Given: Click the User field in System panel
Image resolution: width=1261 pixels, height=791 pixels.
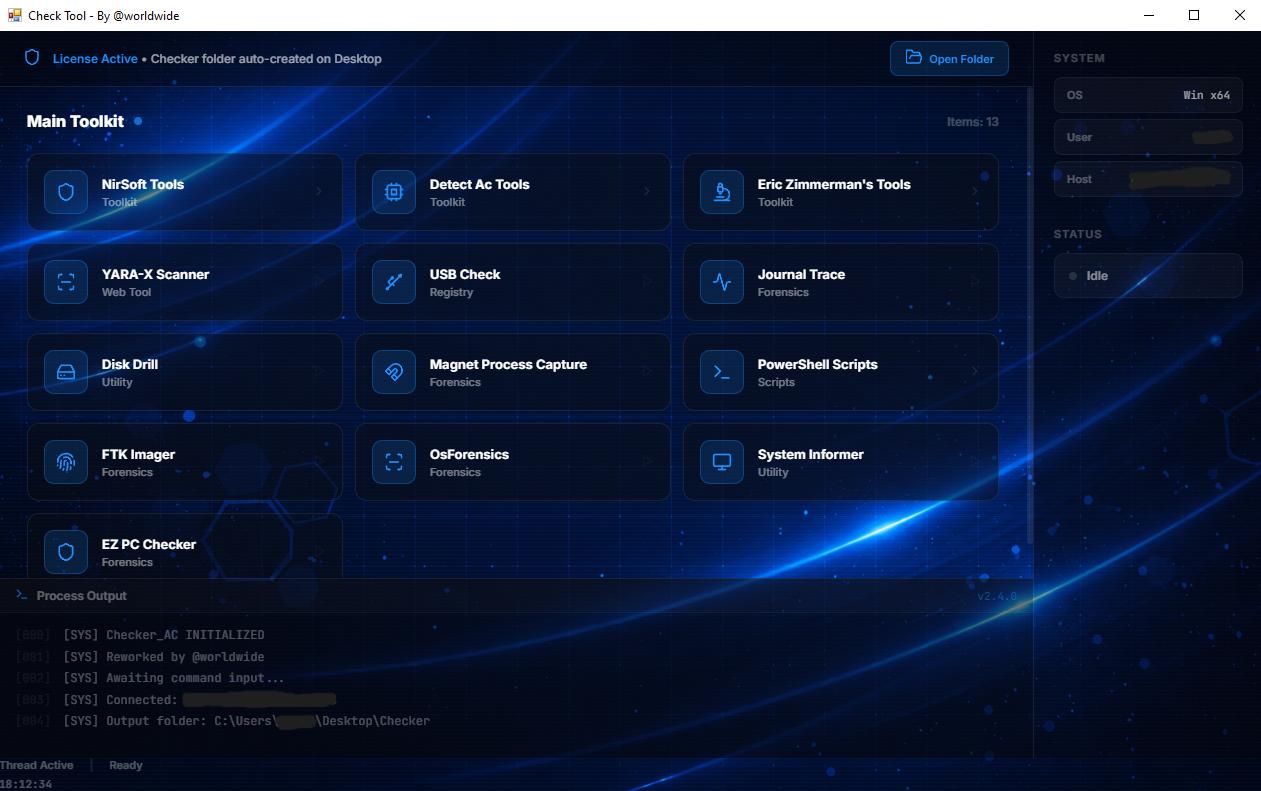Looking at the screenshot, I should point(1148,137).
